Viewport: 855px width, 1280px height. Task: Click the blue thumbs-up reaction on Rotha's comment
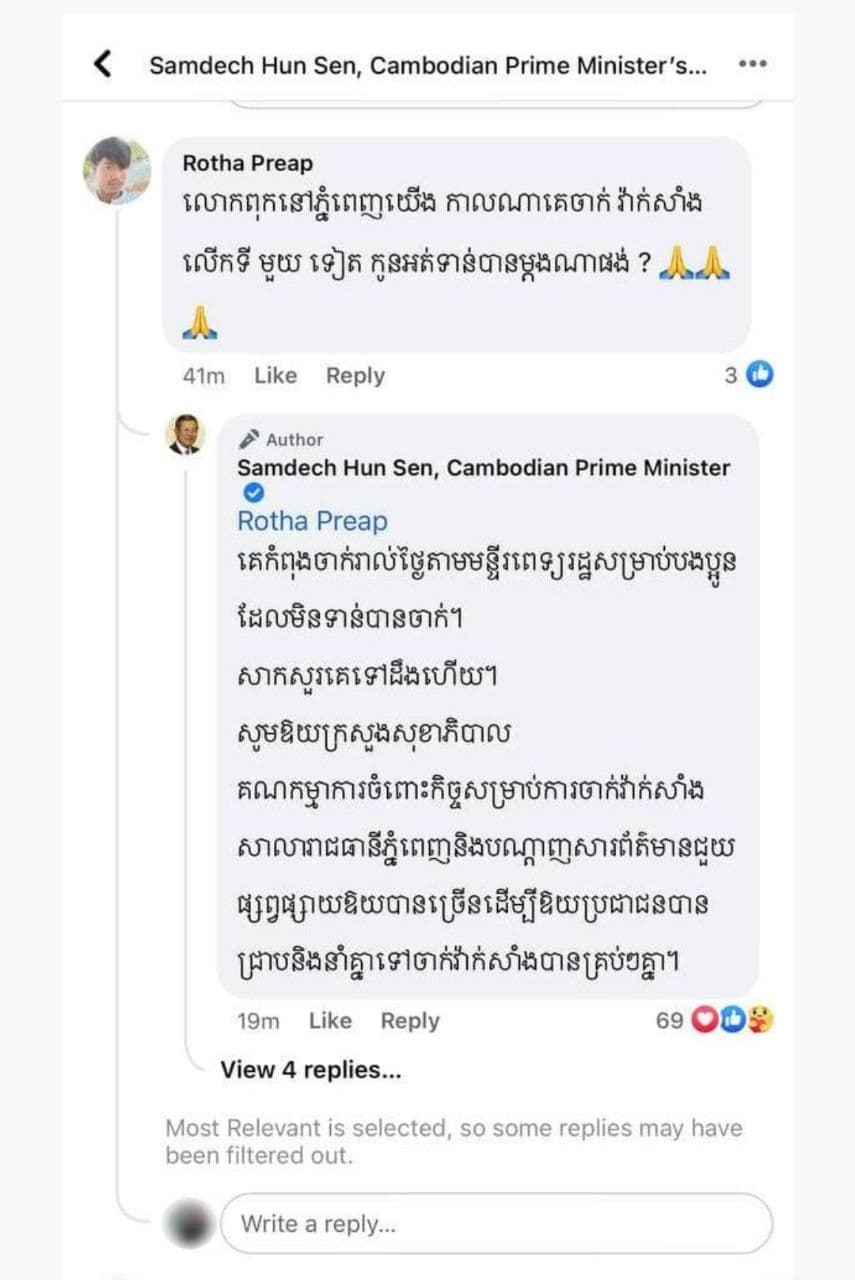[762, 375]
